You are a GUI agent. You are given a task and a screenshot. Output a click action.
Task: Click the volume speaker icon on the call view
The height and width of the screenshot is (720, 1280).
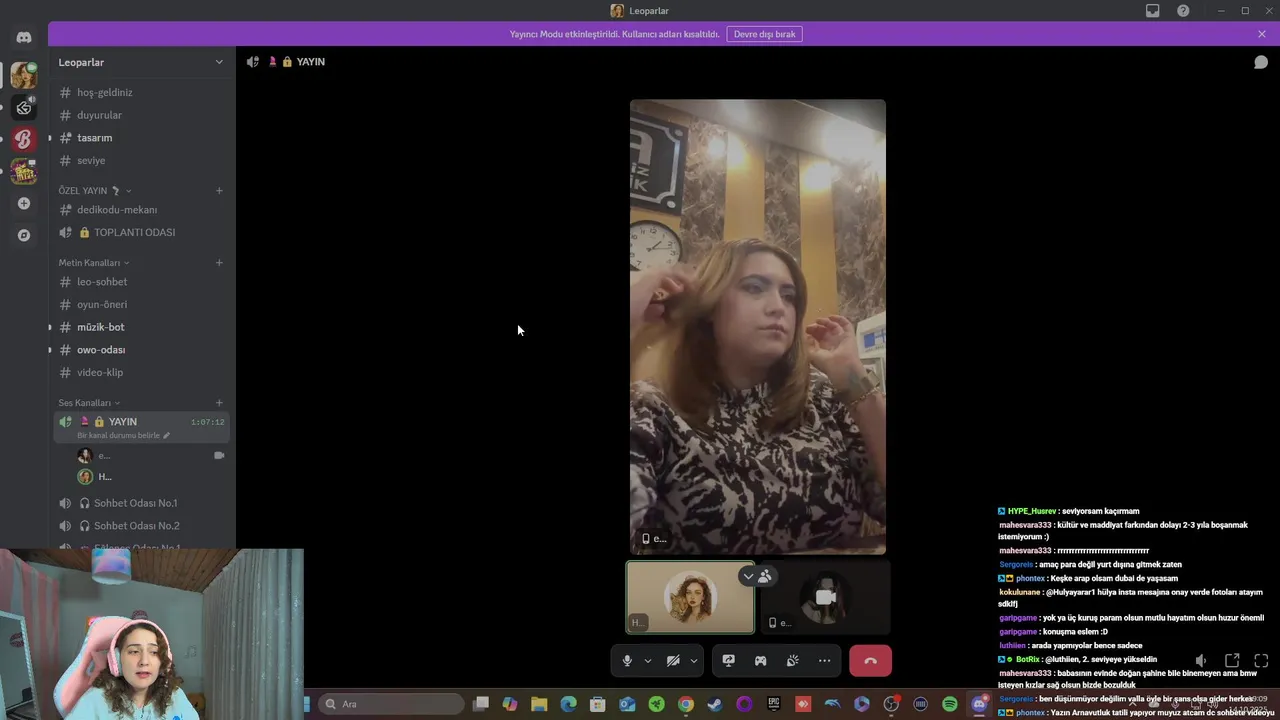pos(1201,661)
